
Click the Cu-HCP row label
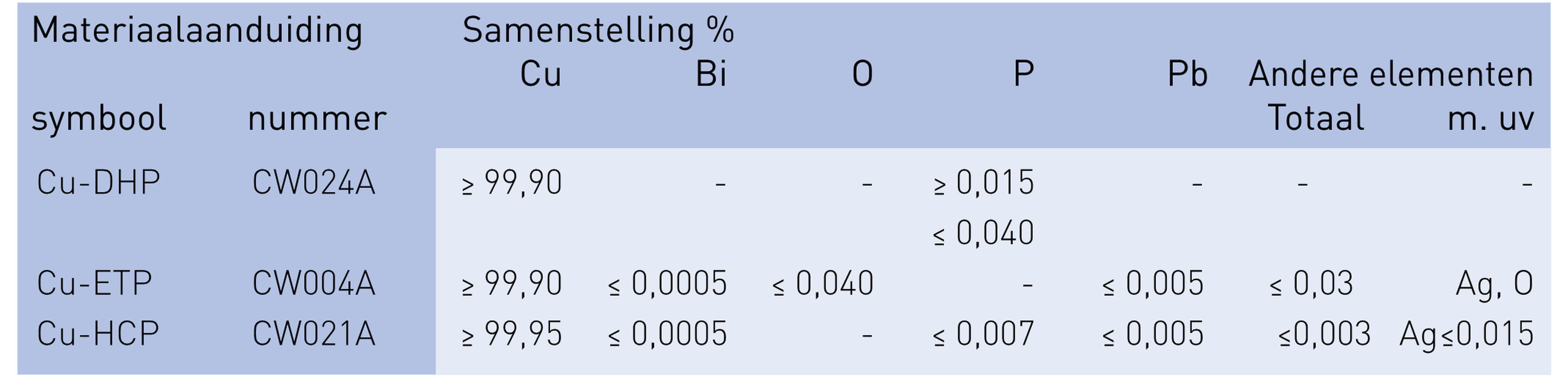coord(98,334)
